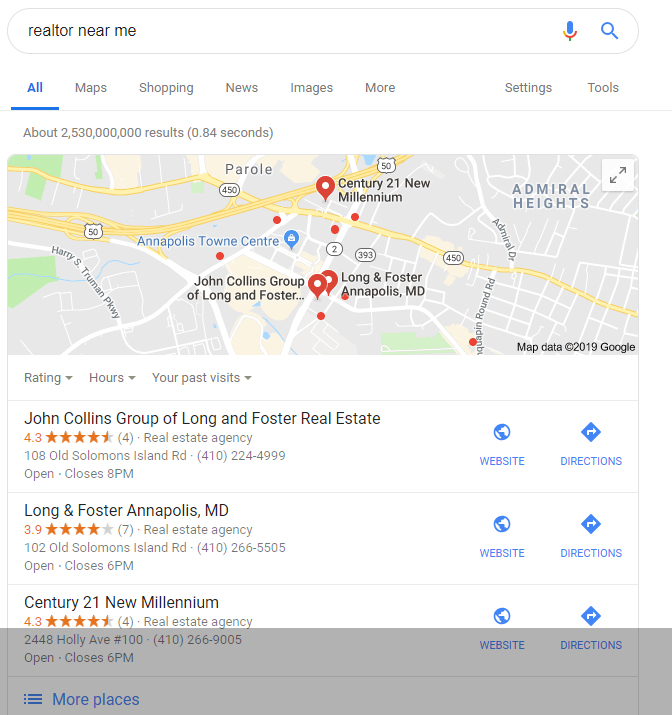Open John Collins Group website globe icon
This screenshot has width=672, height=715.
pyautogui.click(x=502, y=432)
